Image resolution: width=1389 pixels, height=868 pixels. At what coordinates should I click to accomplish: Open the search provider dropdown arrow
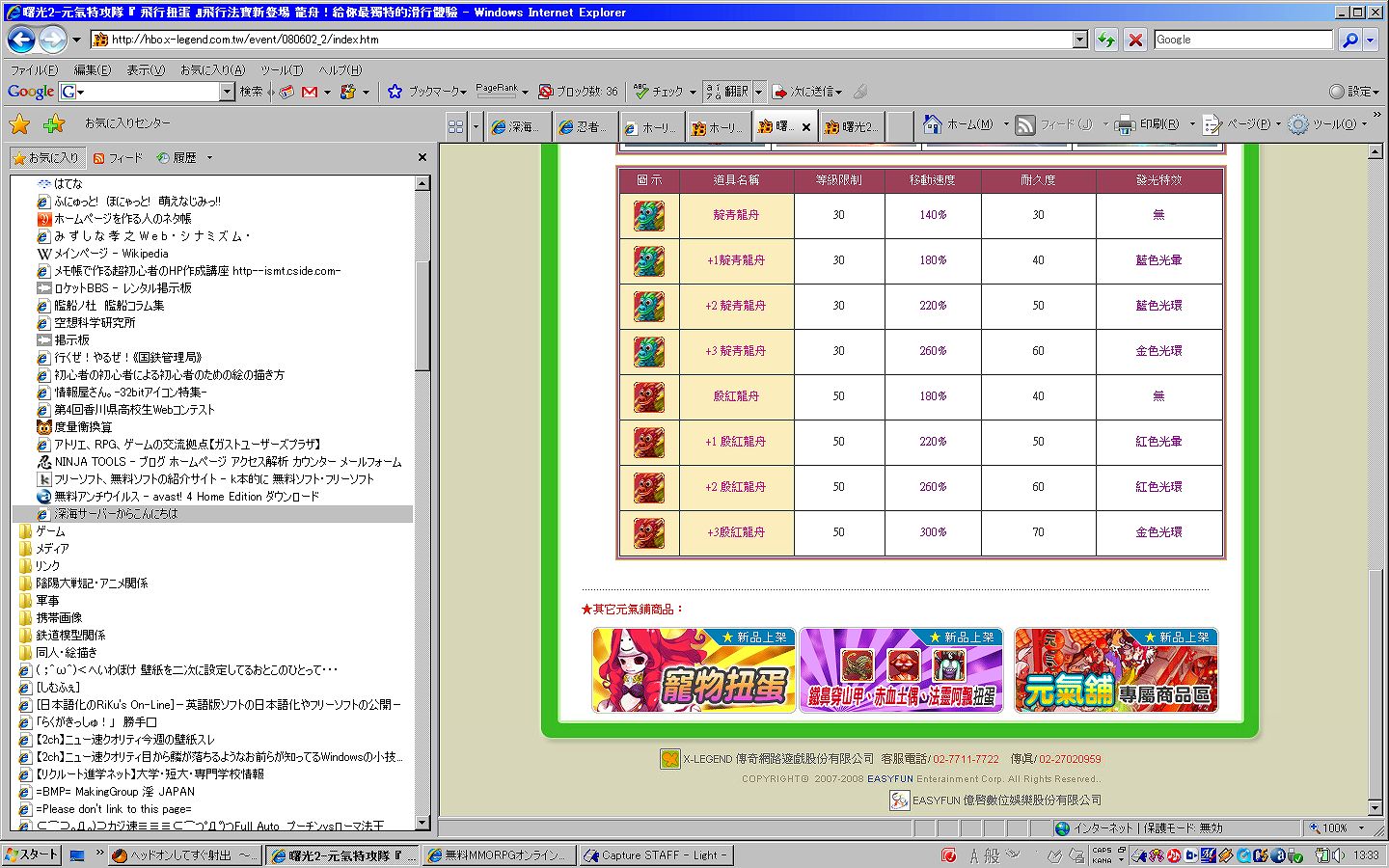(x=1370, y=40)
